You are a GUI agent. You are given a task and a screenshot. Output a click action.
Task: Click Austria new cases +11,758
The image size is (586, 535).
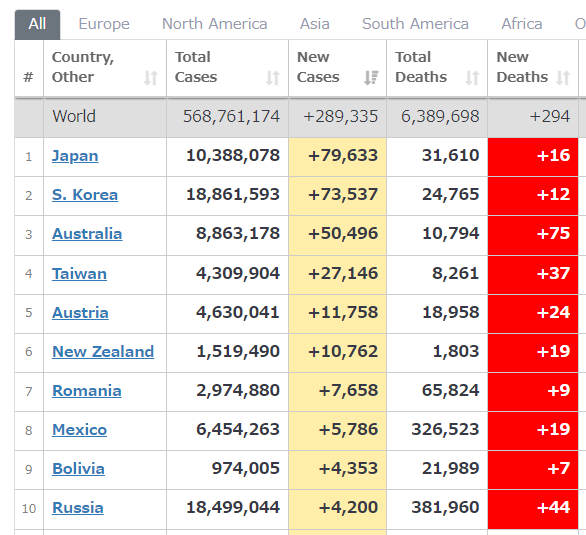pos(343,312)
